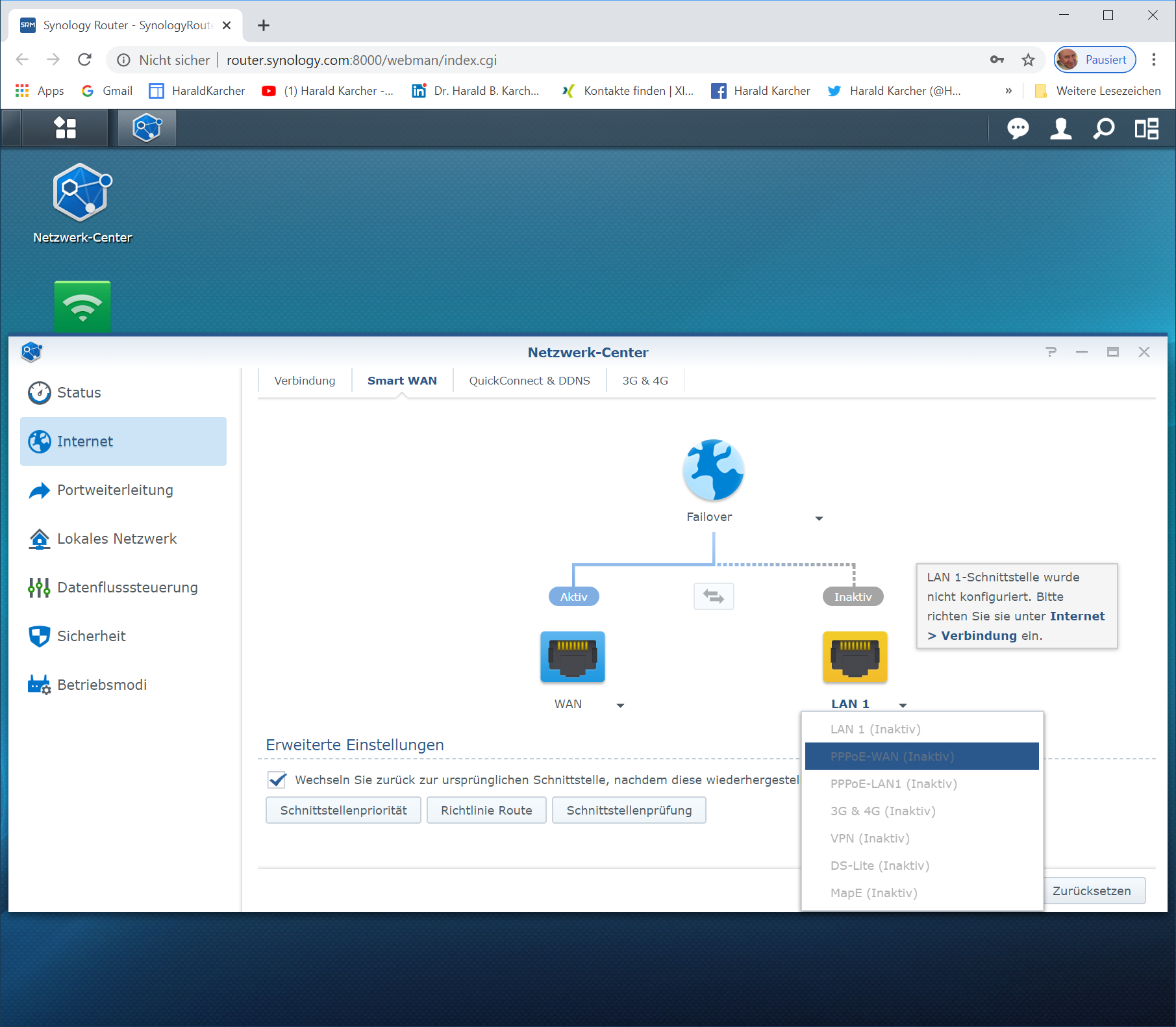Click the Schnittstellenpriorität button
Viewport: 1176px width, 1027px height.
(344, 810)
